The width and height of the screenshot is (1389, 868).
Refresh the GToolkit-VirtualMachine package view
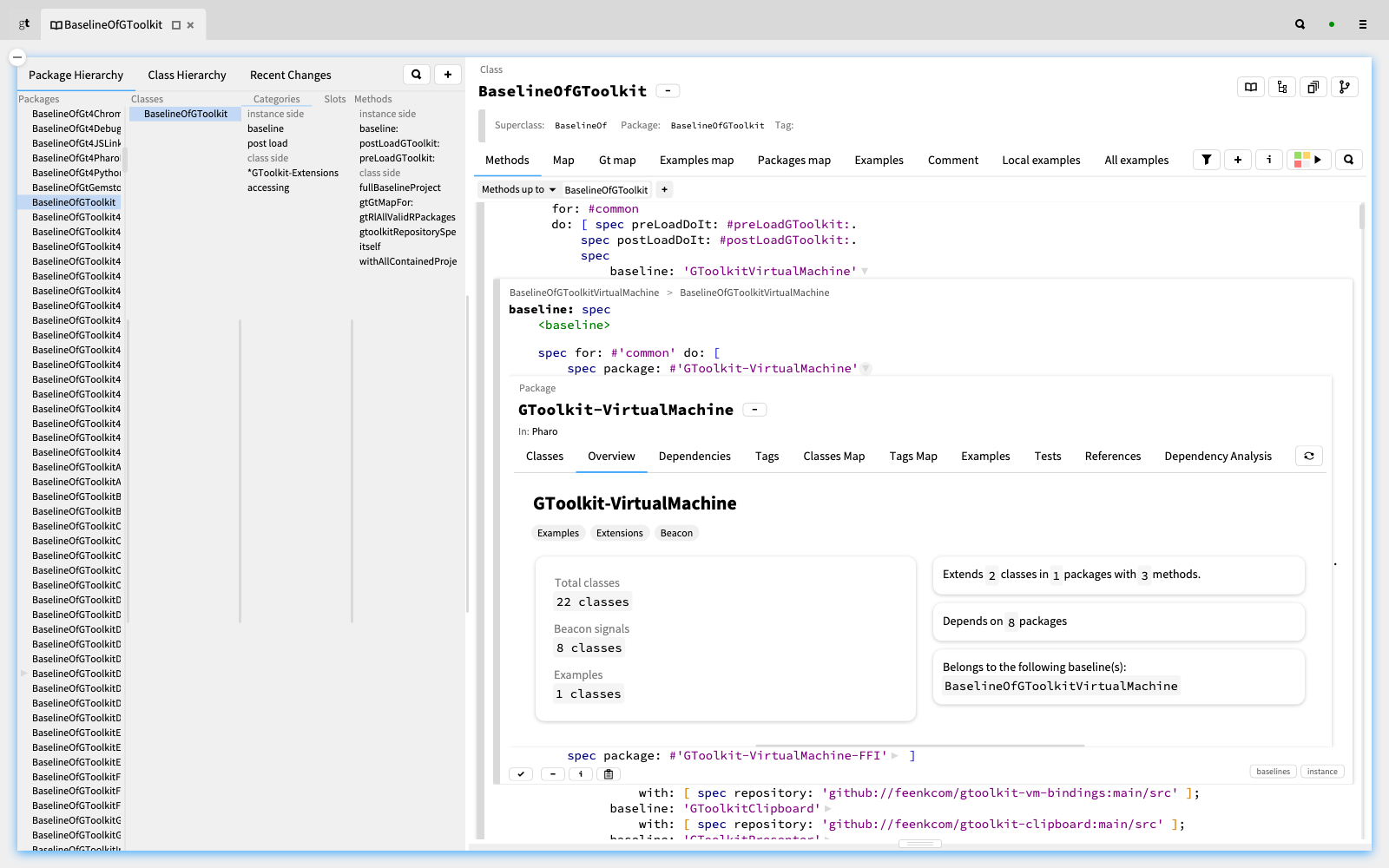pyautogui.click(x=1309, y=456)
